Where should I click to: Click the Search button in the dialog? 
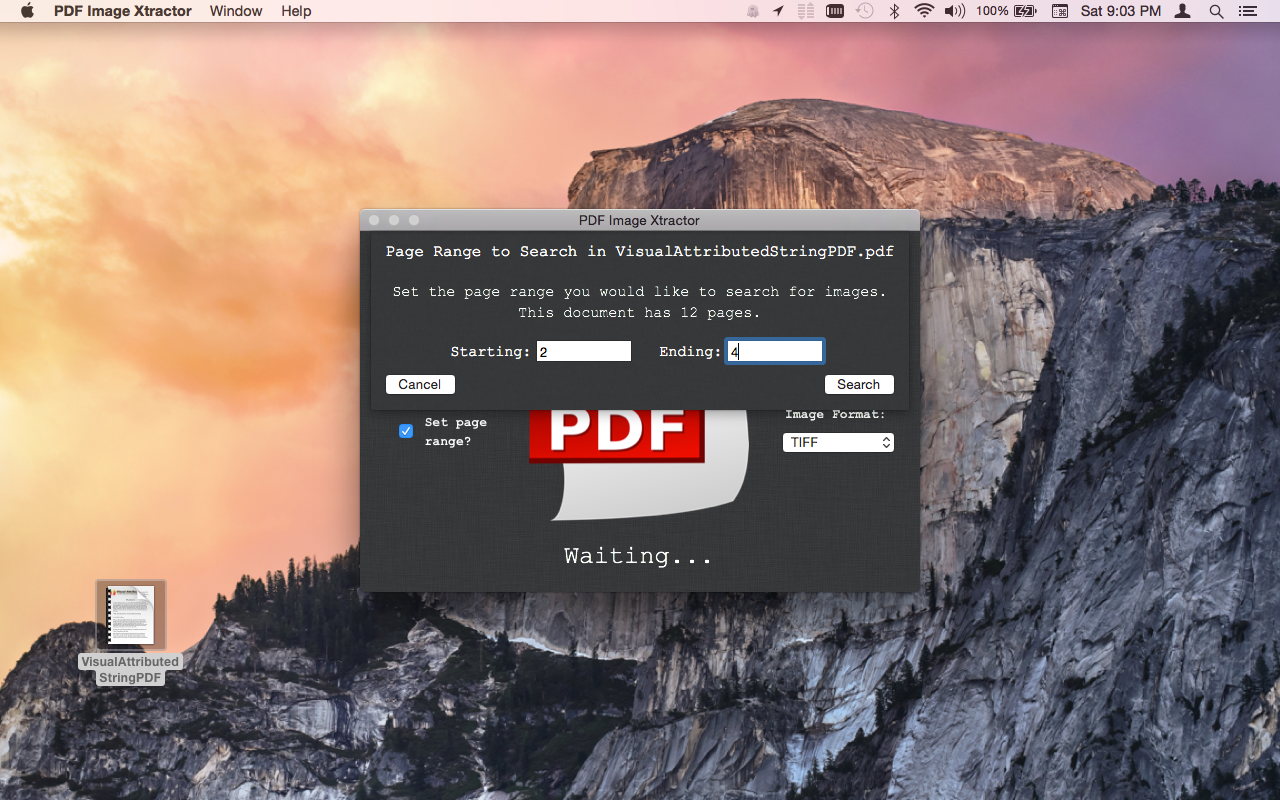[x=859, y=384]
